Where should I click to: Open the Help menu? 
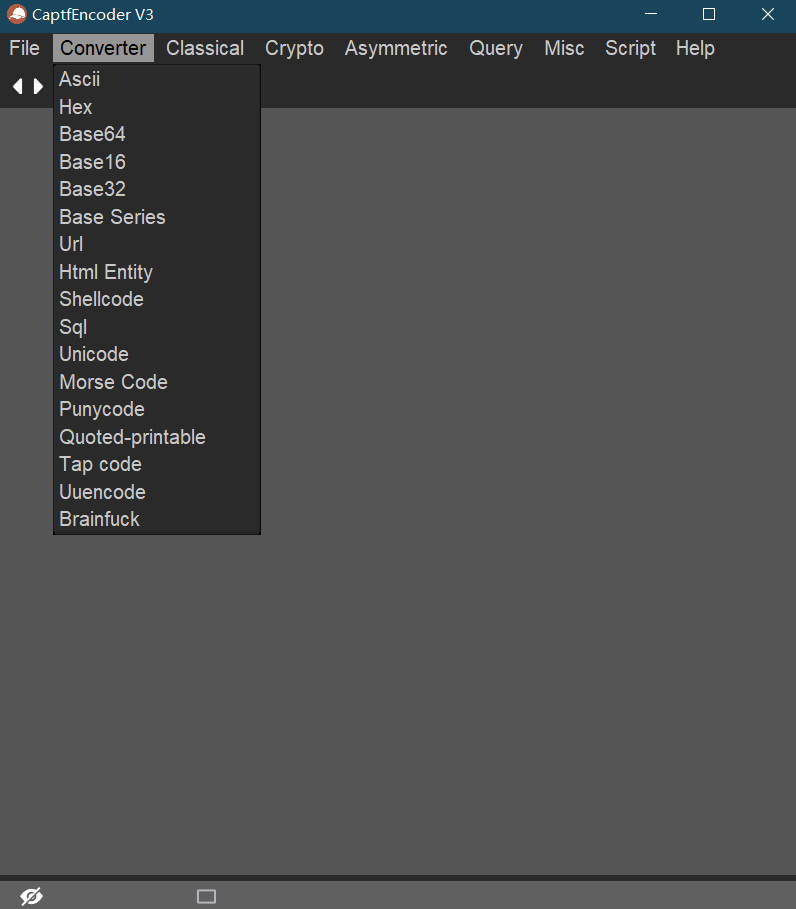[695, 48]
